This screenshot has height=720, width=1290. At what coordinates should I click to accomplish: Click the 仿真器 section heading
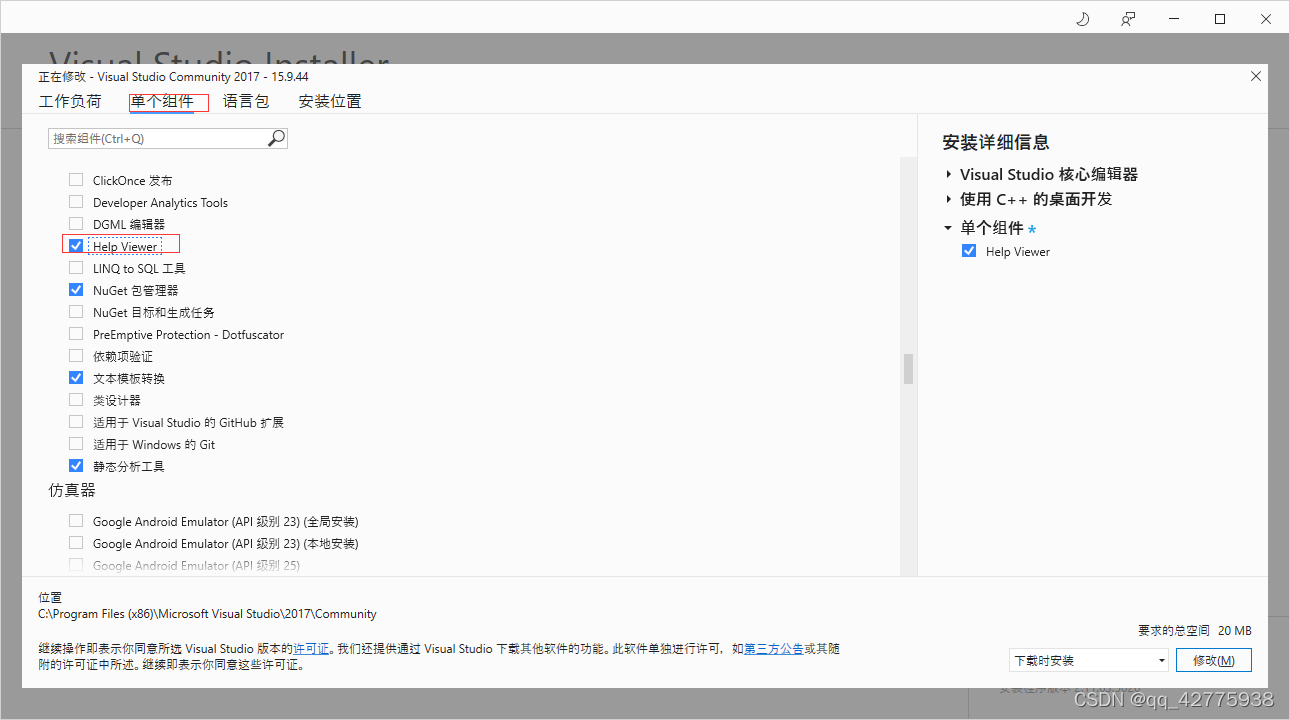pyautogui.click(x=72, y=491)
